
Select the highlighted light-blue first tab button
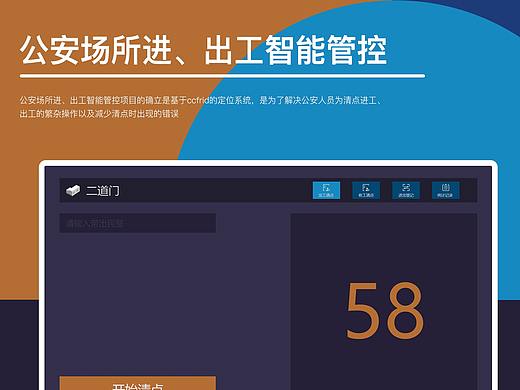[326, 190]
